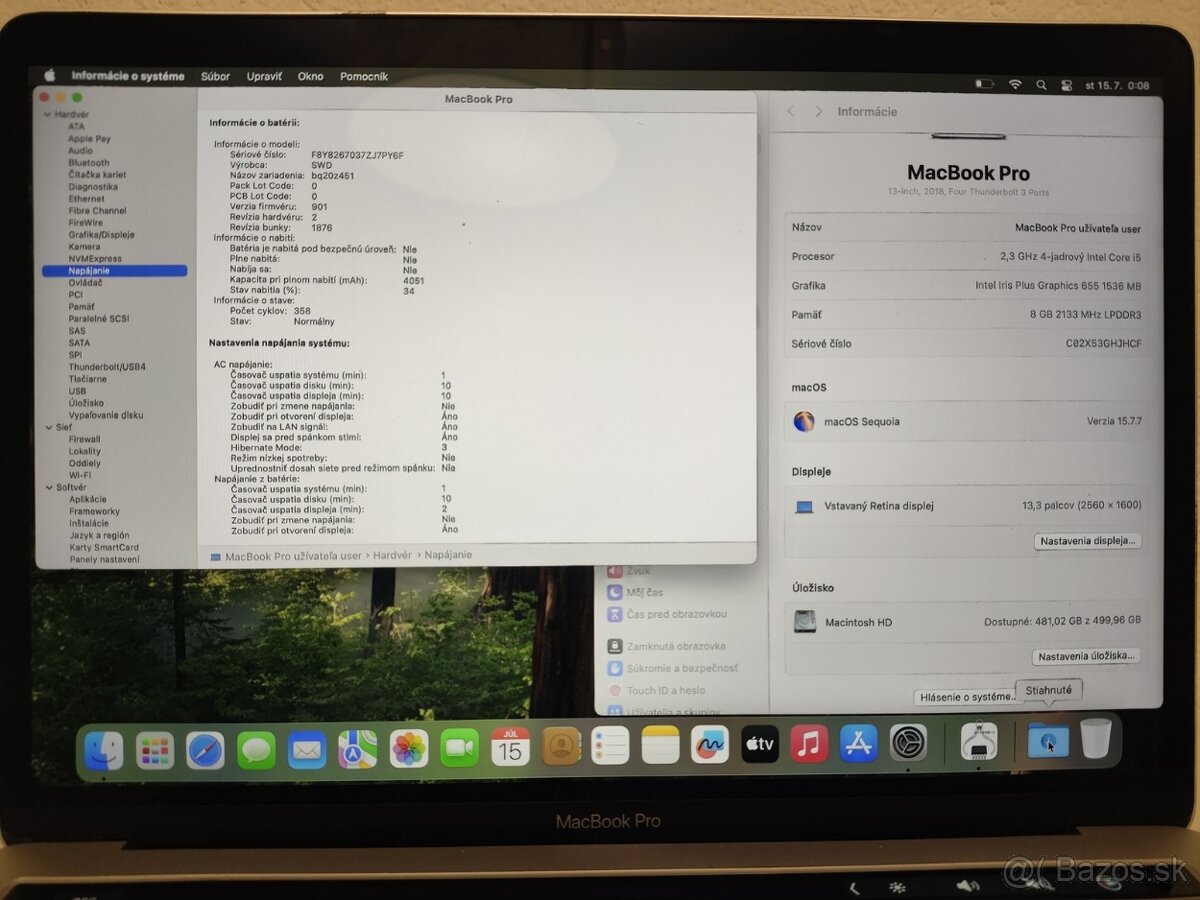This screenshot has height=900, width=1200.
Task: Go forward in the Settings Informácie pane
Action: click(x=819, y=112)
